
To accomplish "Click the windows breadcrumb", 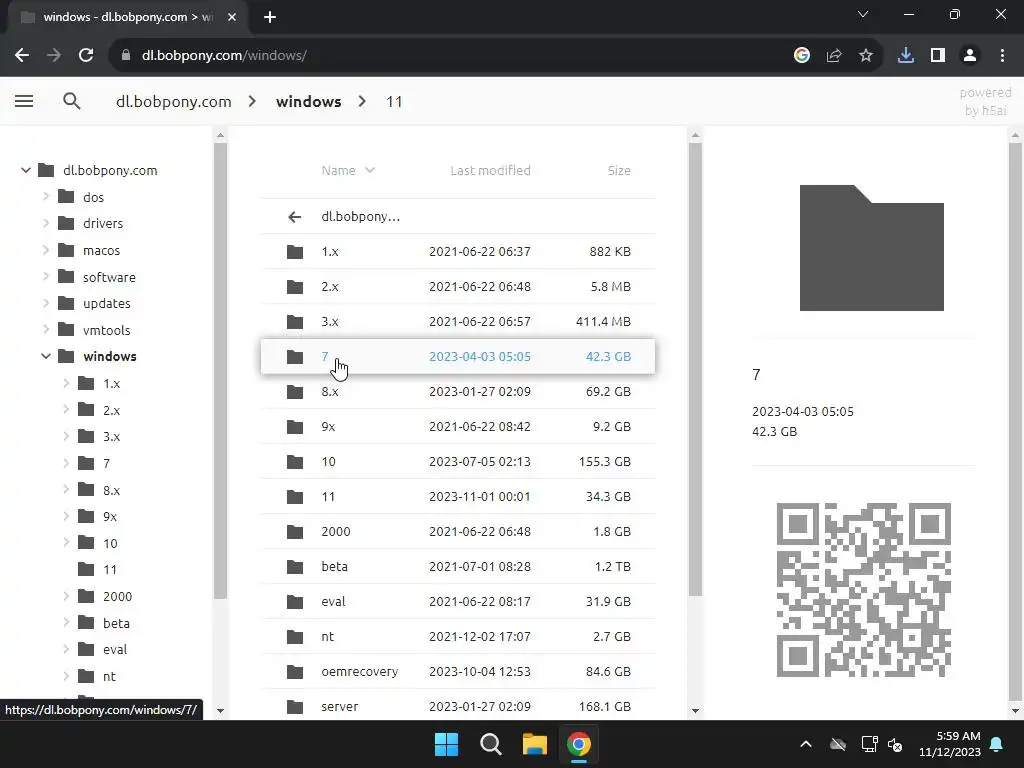I will click(308, 101).
